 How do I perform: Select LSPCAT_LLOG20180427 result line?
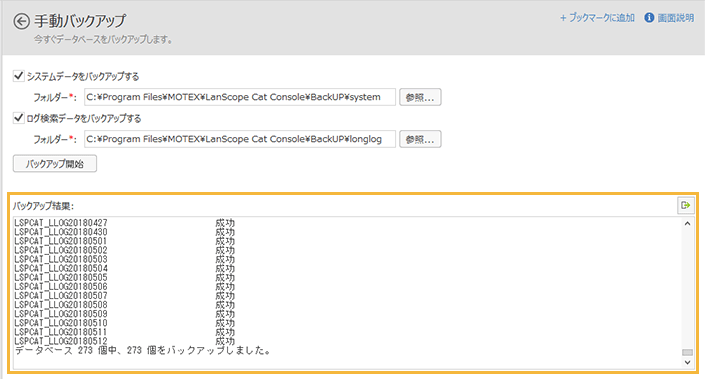pos(125,223)
